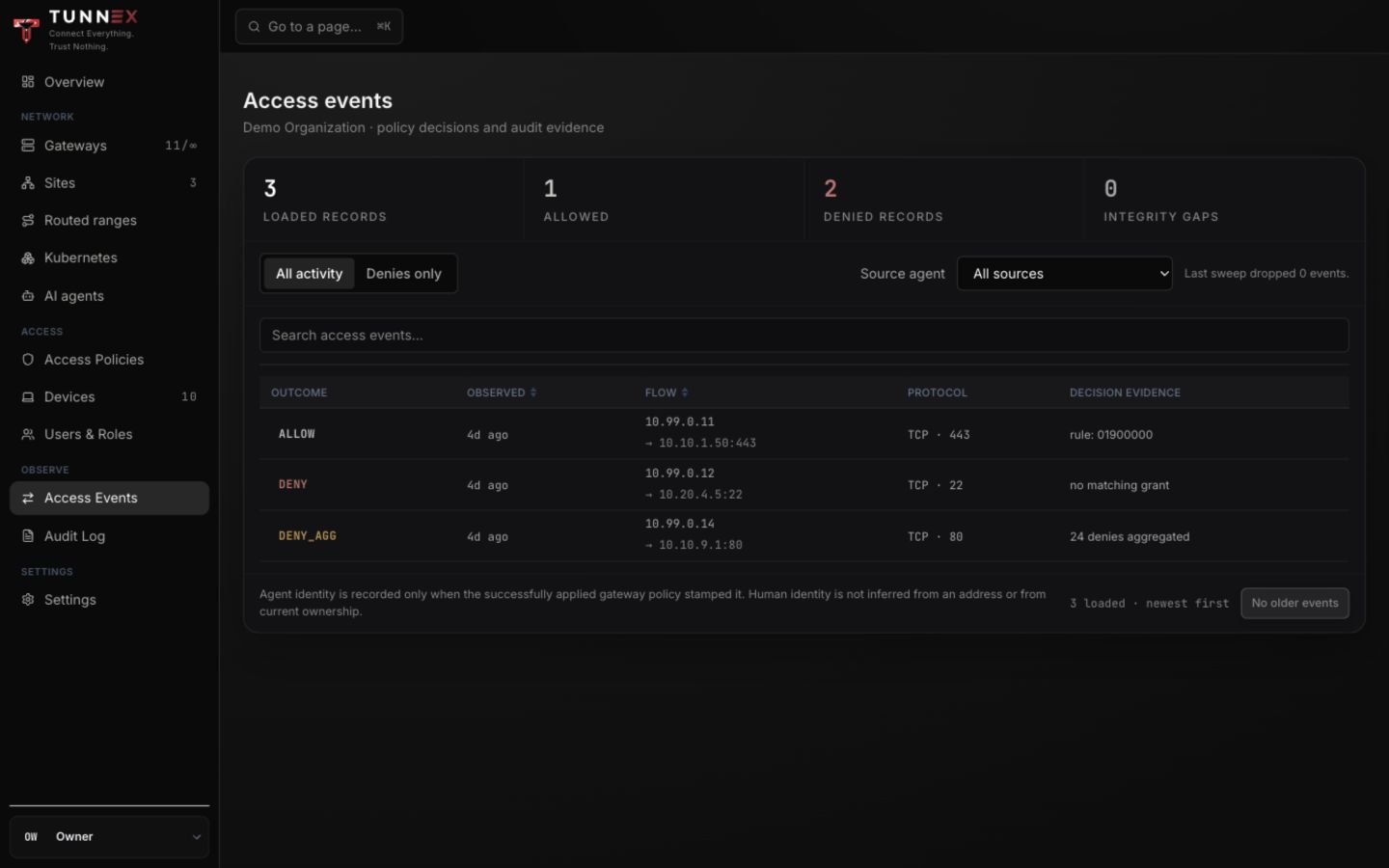Select the red DENY outcome label
1389x868 pixels.
(x=292, y=485)
